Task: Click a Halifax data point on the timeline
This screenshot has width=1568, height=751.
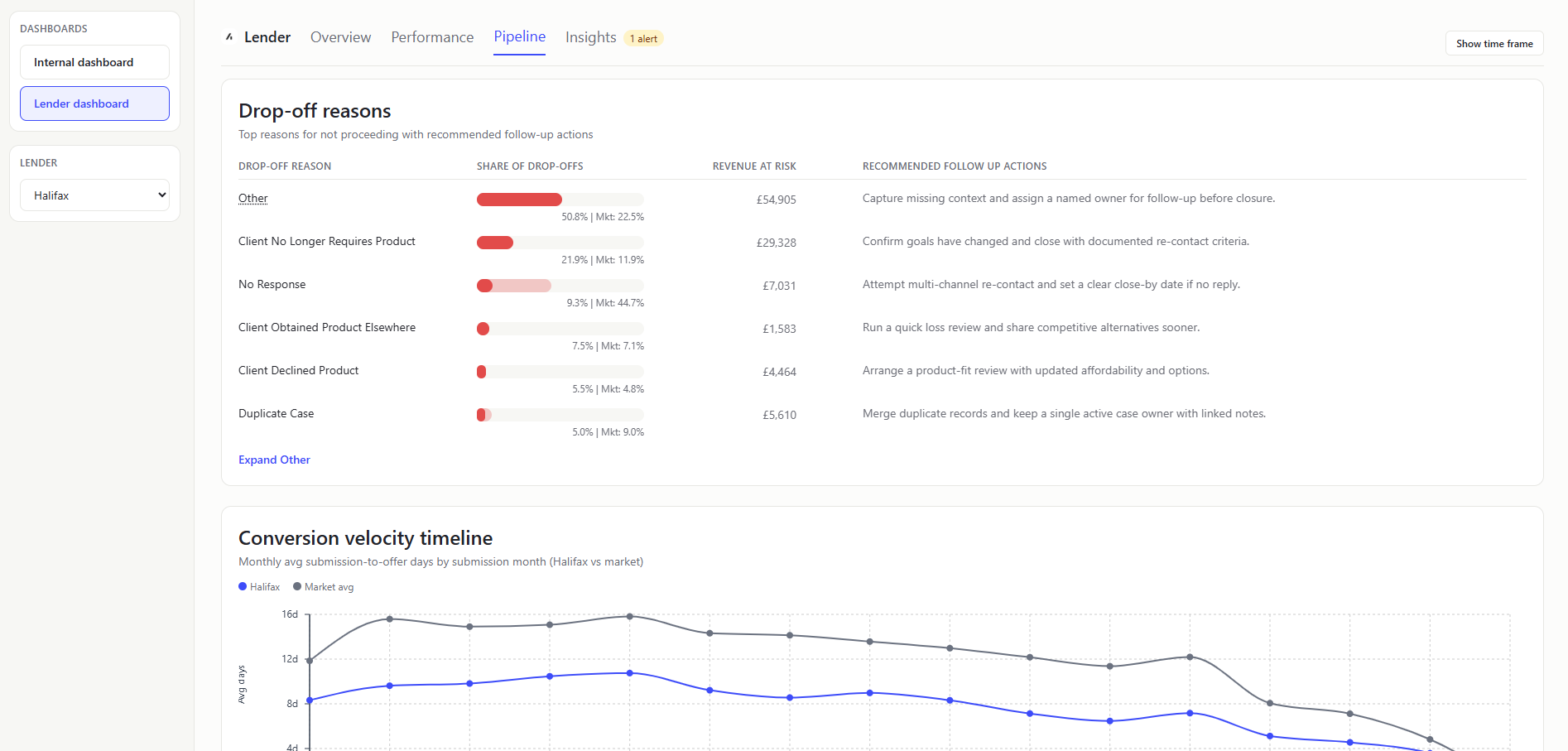Action: click(390, 686)
